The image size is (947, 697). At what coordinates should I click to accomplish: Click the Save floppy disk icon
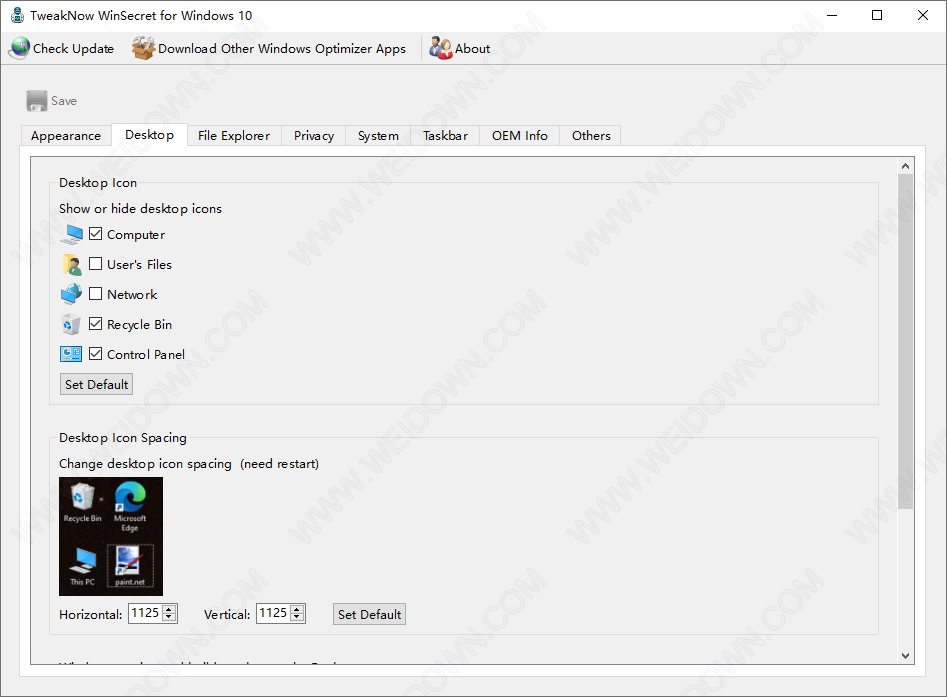tap(36, 101)
